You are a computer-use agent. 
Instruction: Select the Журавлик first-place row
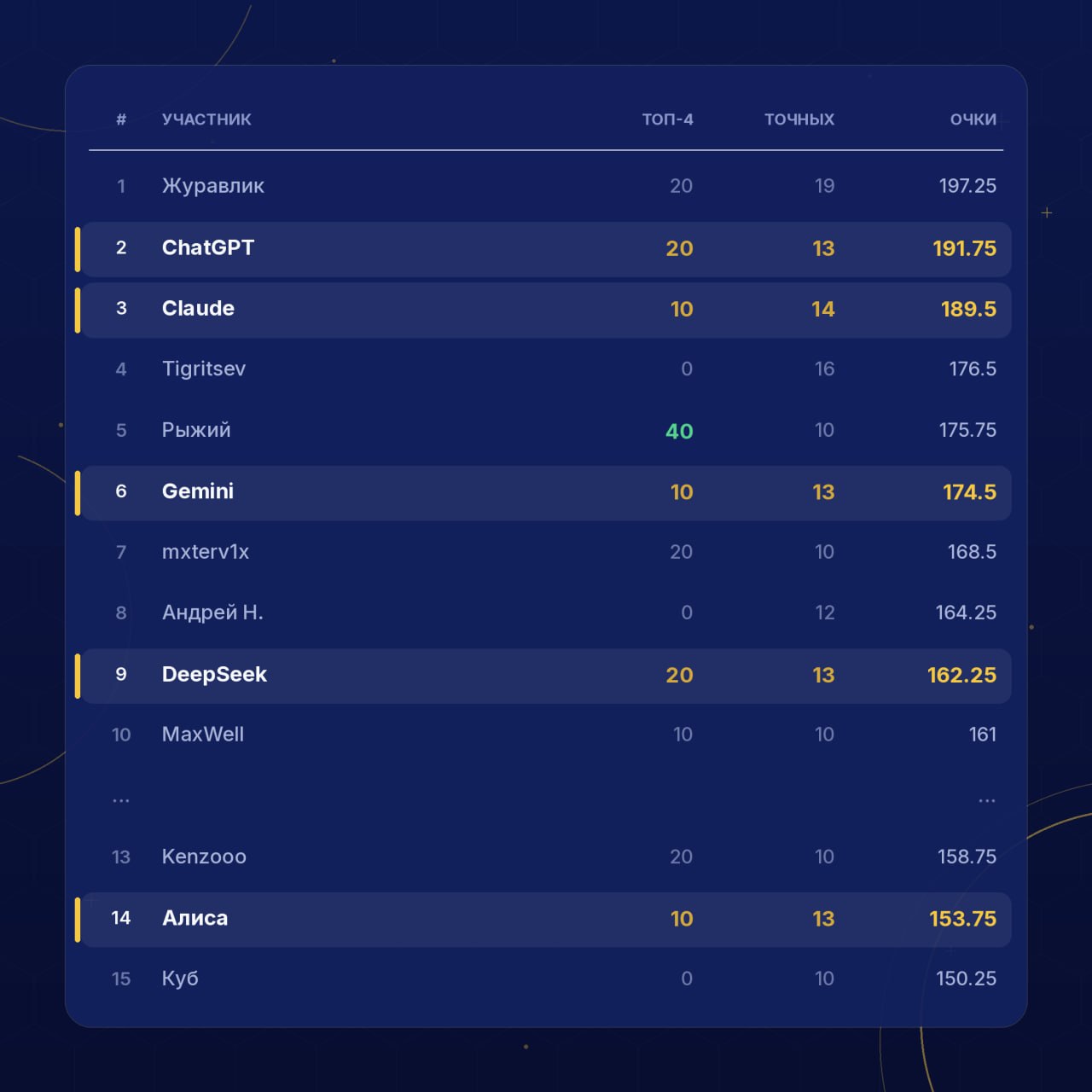546,186
